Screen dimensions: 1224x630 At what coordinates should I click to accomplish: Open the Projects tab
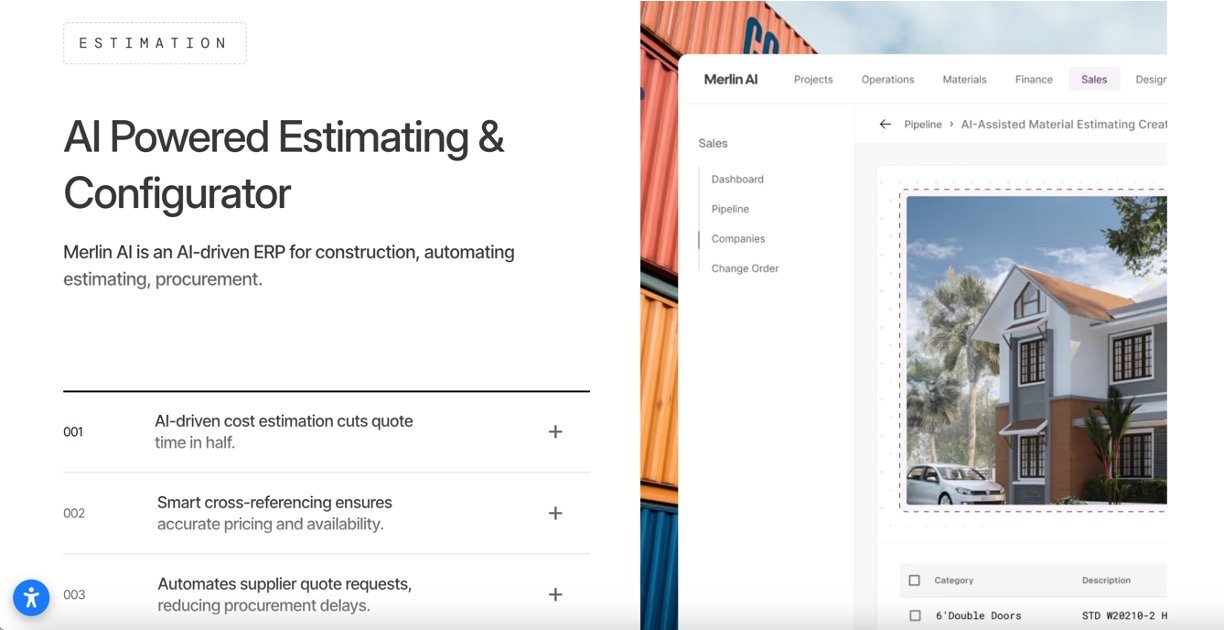pyautogui.click(x=813, y=80)
